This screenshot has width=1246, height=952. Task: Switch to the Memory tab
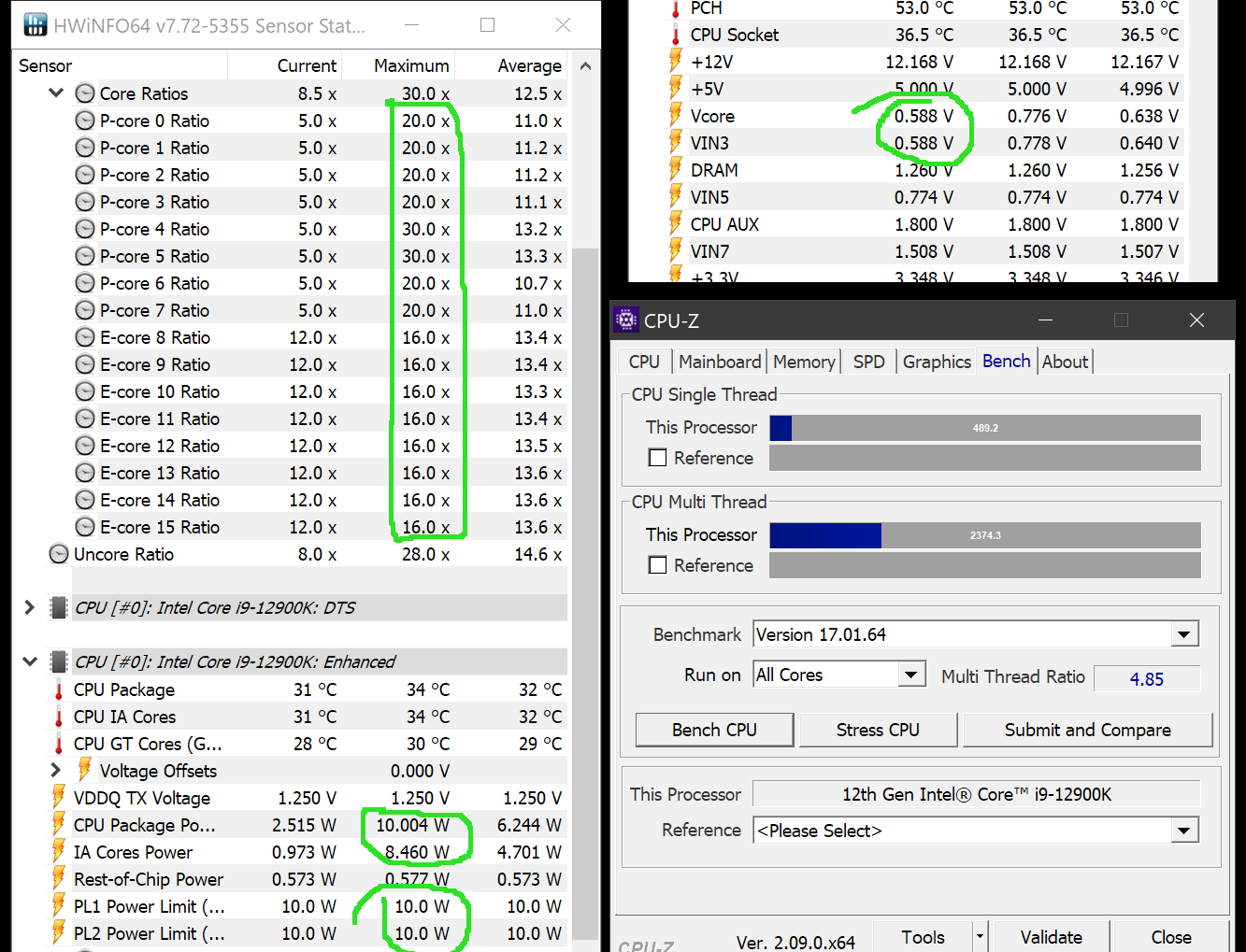[x=804, y=362]
